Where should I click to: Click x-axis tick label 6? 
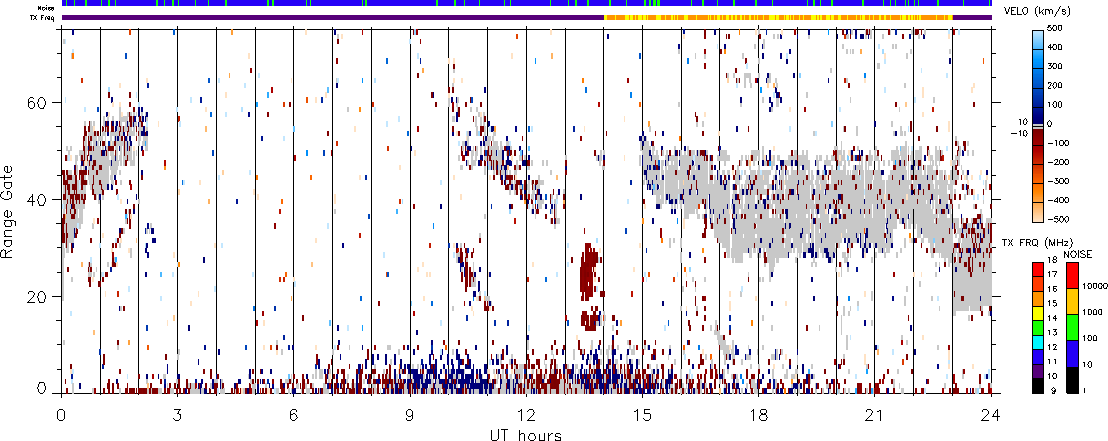[x=293, y=414]
